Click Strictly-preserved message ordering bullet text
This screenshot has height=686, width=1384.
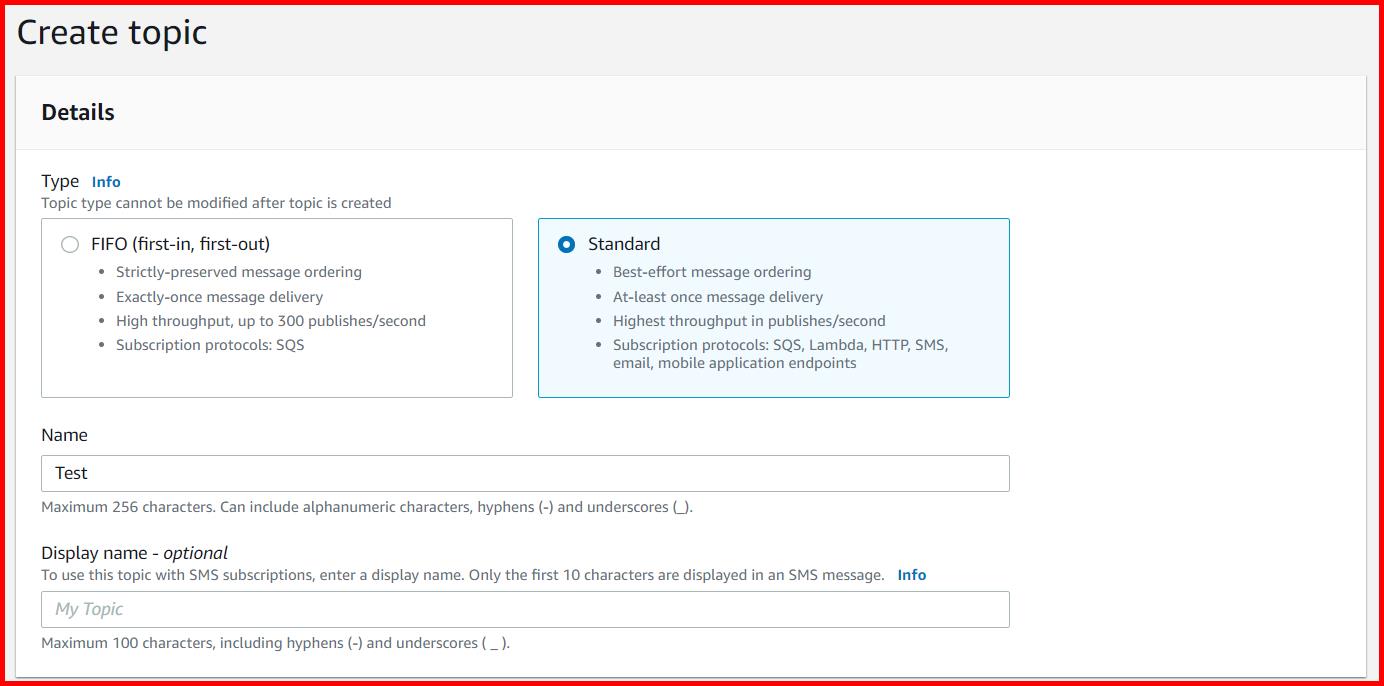tap(237, 271)
